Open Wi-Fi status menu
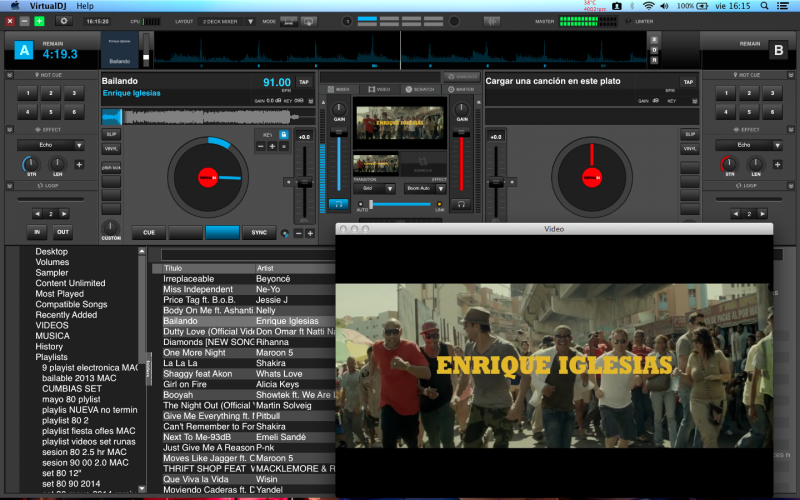This screenshot has width=800, height=500. (648, 6)
